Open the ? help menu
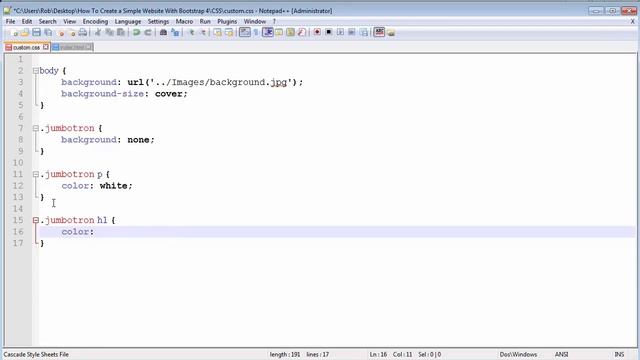This screenshot has width=640, height=360. point(274,21)
